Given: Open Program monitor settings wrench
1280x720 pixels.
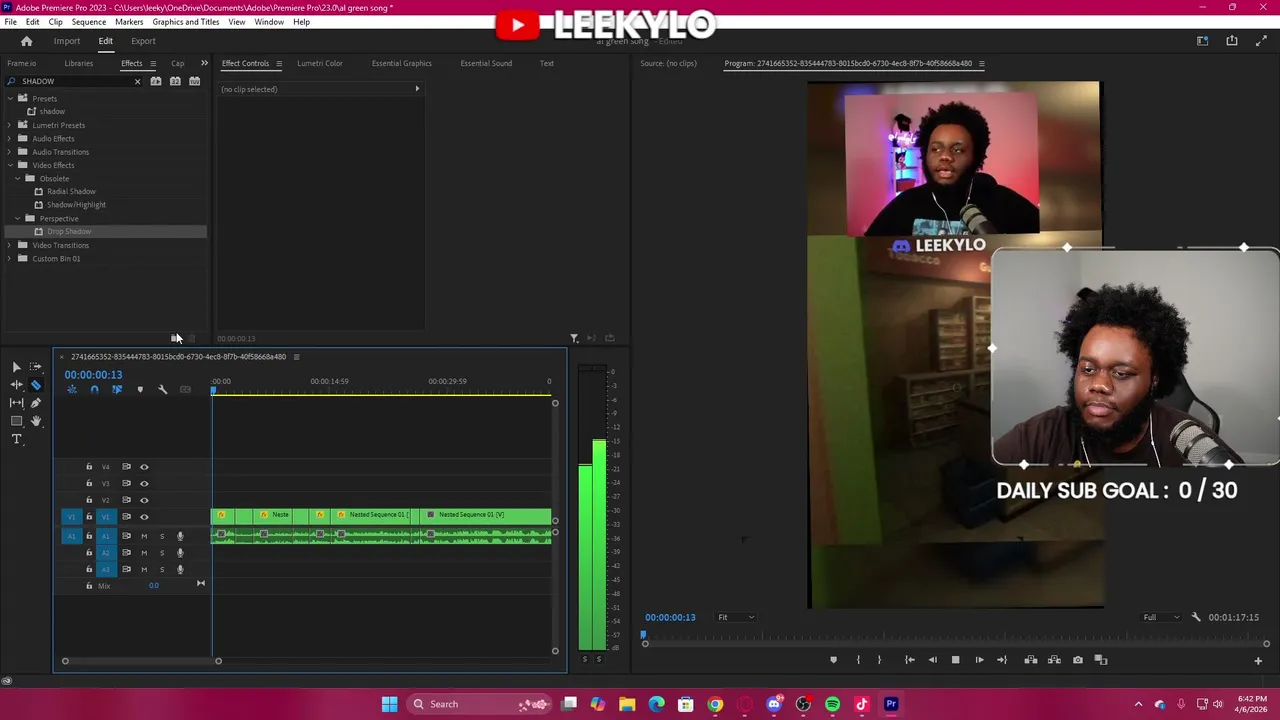Looking at the screenshot, I should point(1196,617).
